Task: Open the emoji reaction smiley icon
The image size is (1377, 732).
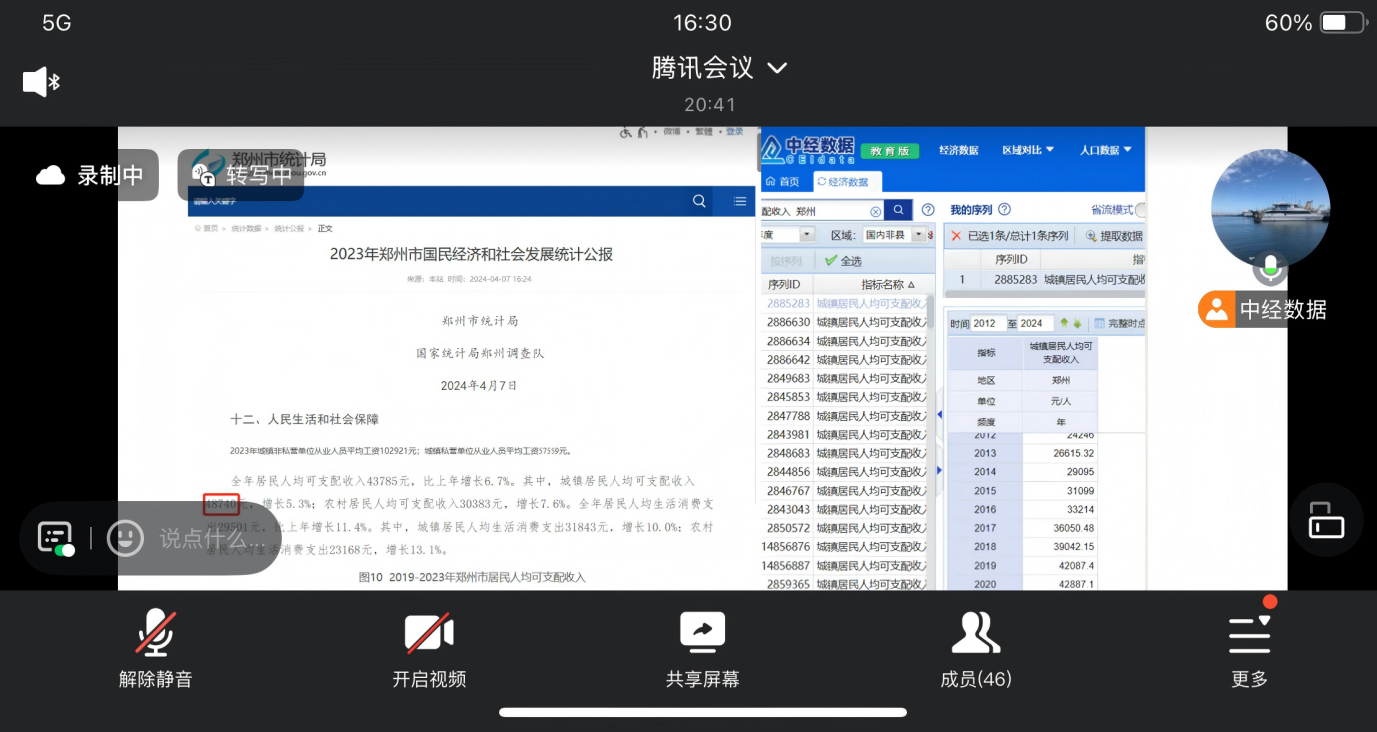Action: [x=125, y=538]
